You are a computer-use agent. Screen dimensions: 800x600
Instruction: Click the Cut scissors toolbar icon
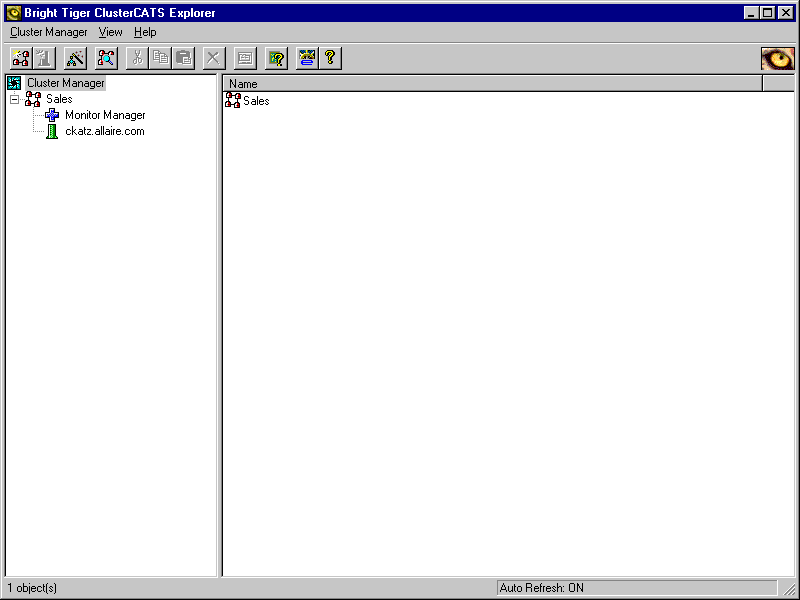click(x=137, y=58)
